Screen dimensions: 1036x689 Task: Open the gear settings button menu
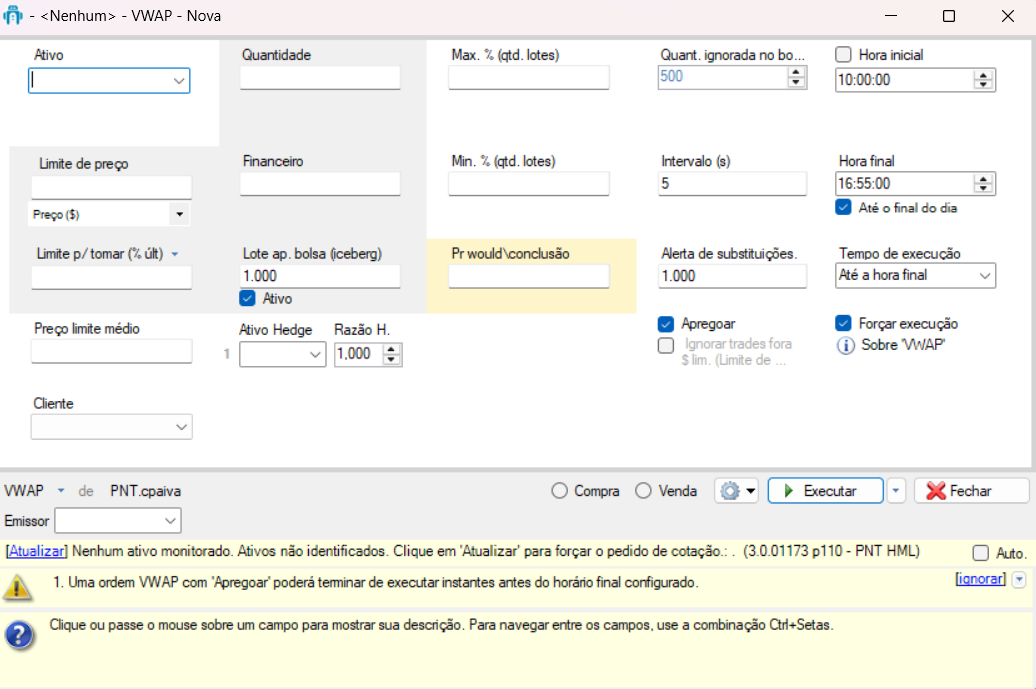tap(736, 491)
